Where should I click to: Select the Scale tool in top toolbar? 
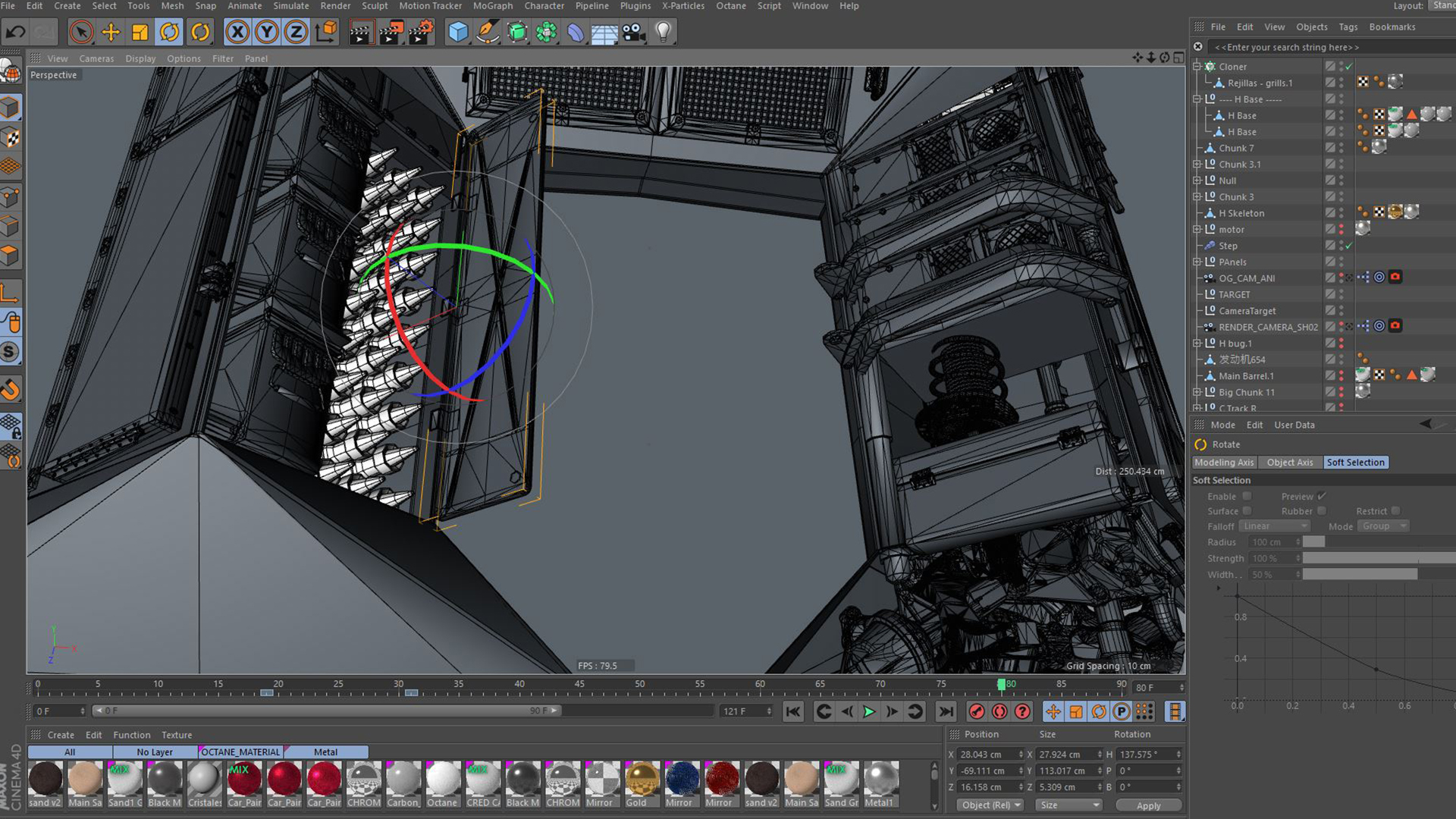[x=140, y=32]
